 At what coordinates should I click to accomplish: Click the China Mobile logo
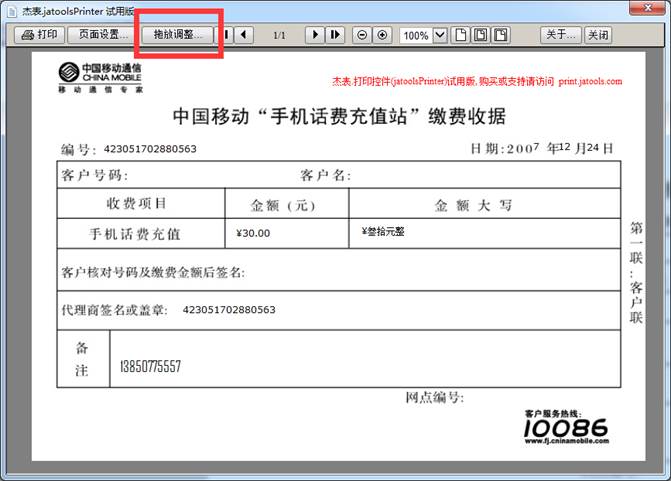click(101, 77)
